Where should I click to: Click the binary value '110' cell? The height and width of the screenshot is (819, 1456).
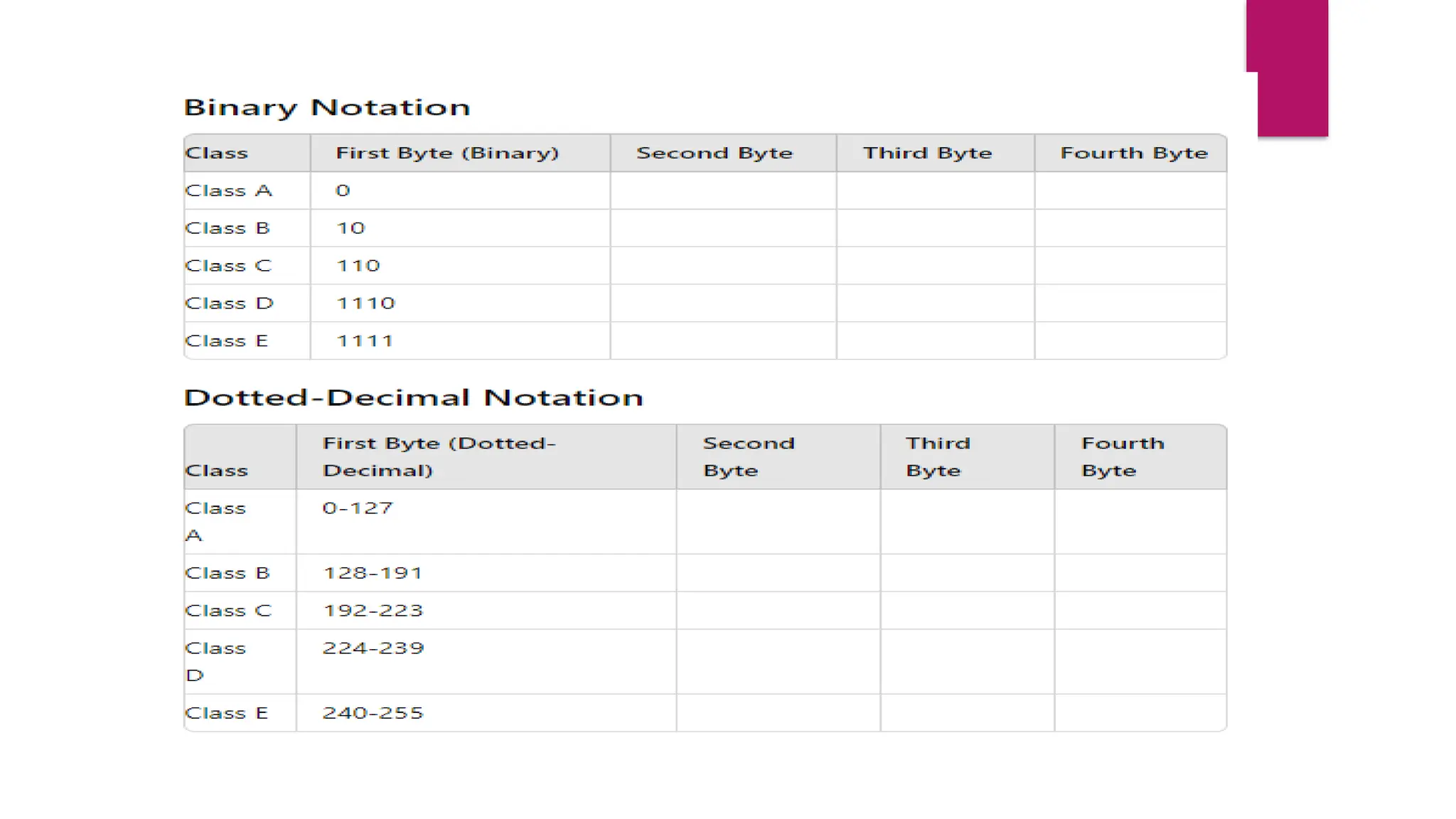(x=358, y=266)
